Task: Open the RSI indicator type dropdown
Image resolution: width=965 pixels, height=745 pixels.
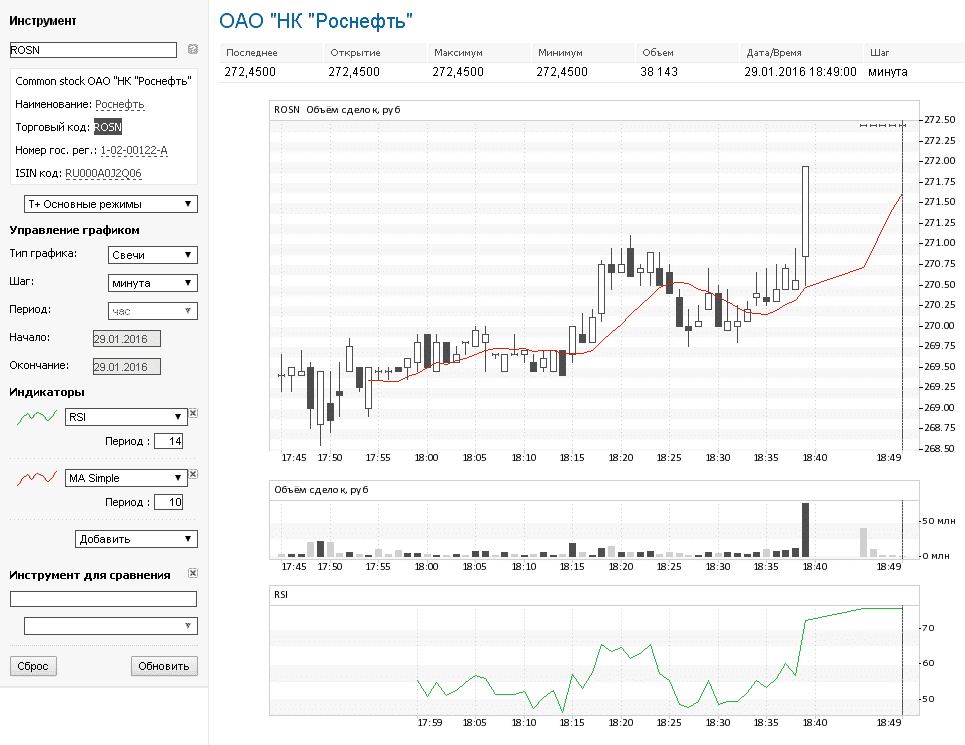Action: 126,417
